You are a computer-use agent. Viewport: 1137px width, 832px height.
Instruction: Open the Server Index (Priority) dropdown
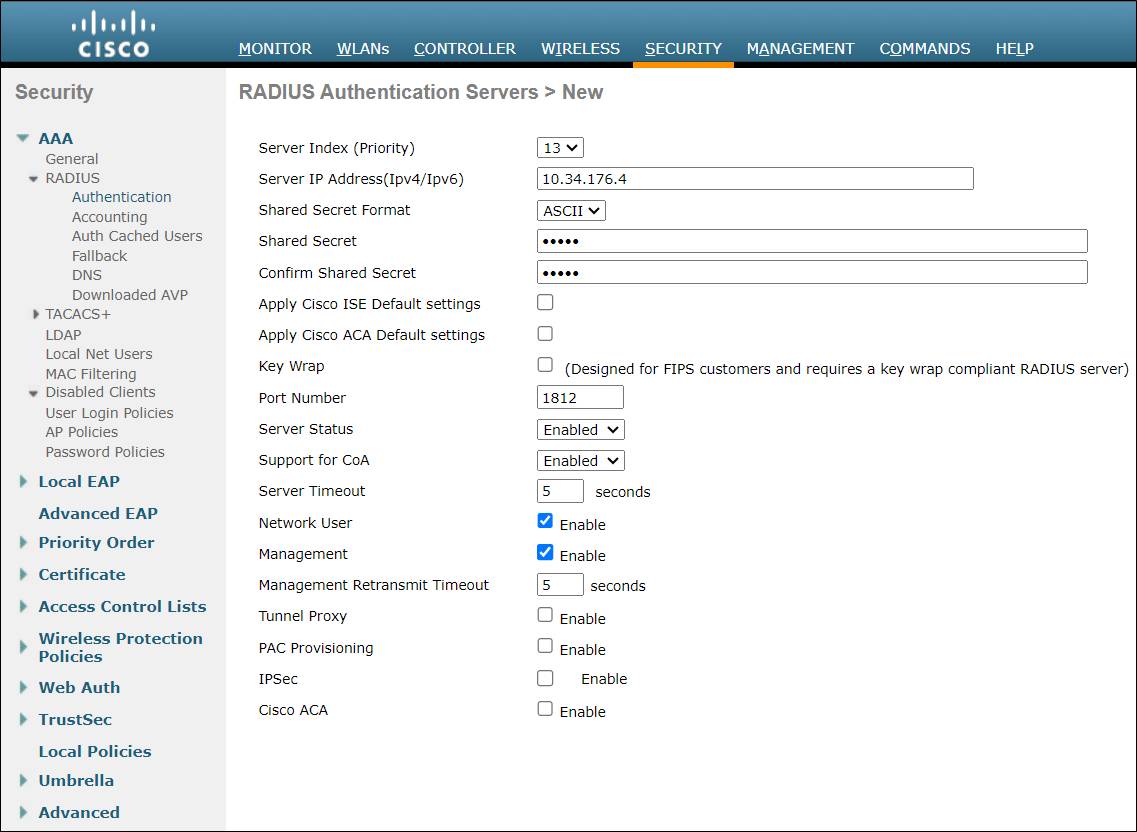[560, 147]
